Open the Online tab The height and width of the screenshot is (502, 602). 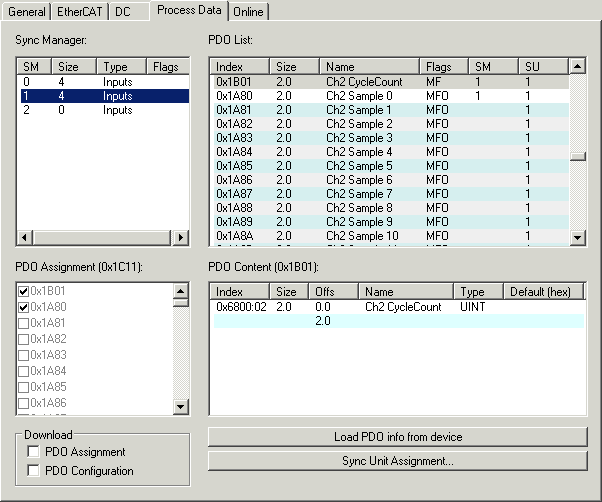(x=248, y=12)
